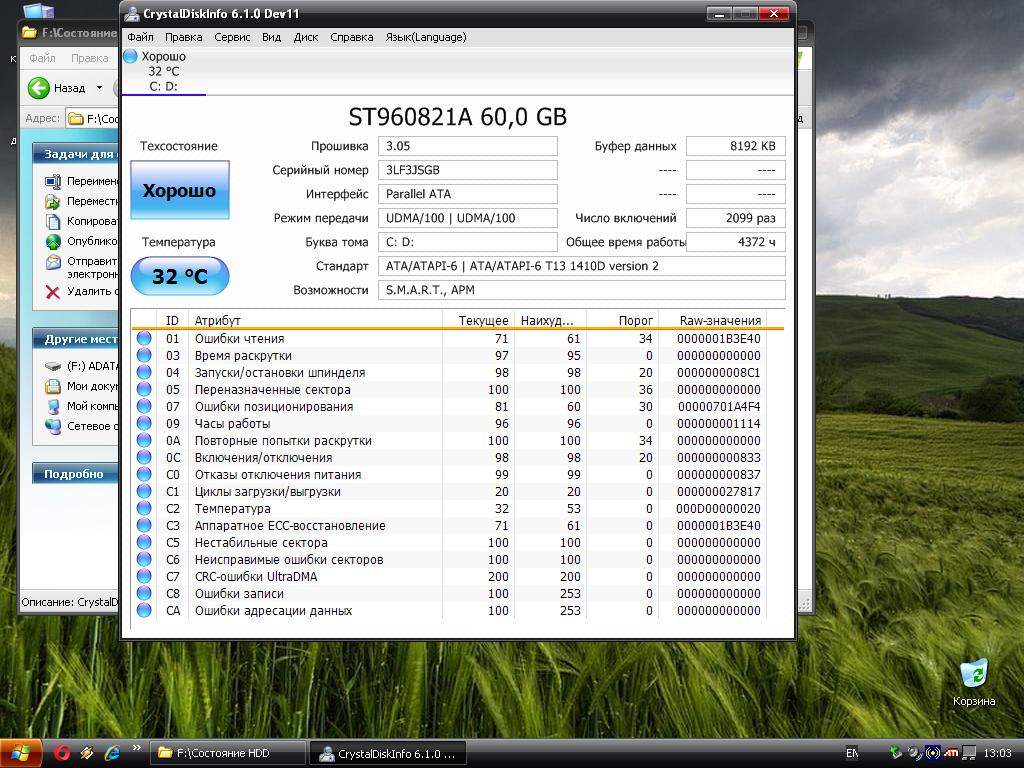Click the Порог column header
Image resolution: width=1024 pixels, height=768 pixels.
tap(622, 320)
